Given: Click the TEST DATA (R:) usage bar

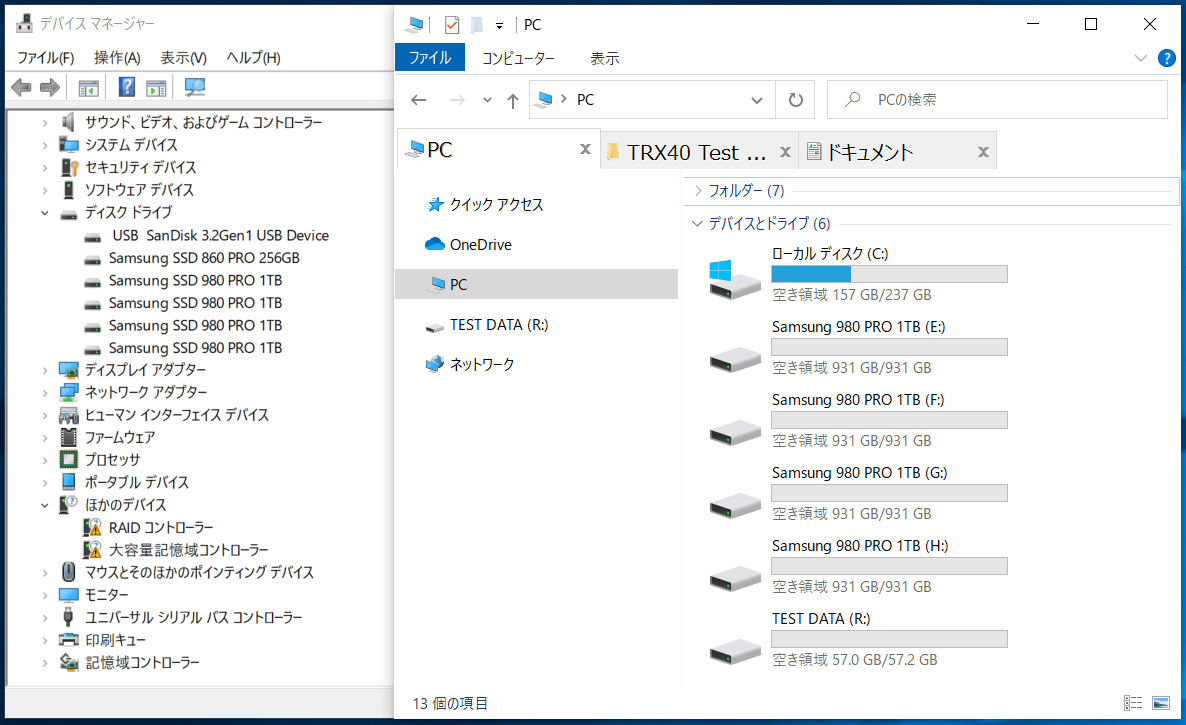Looking at the screenshot, I should [889, 639].
